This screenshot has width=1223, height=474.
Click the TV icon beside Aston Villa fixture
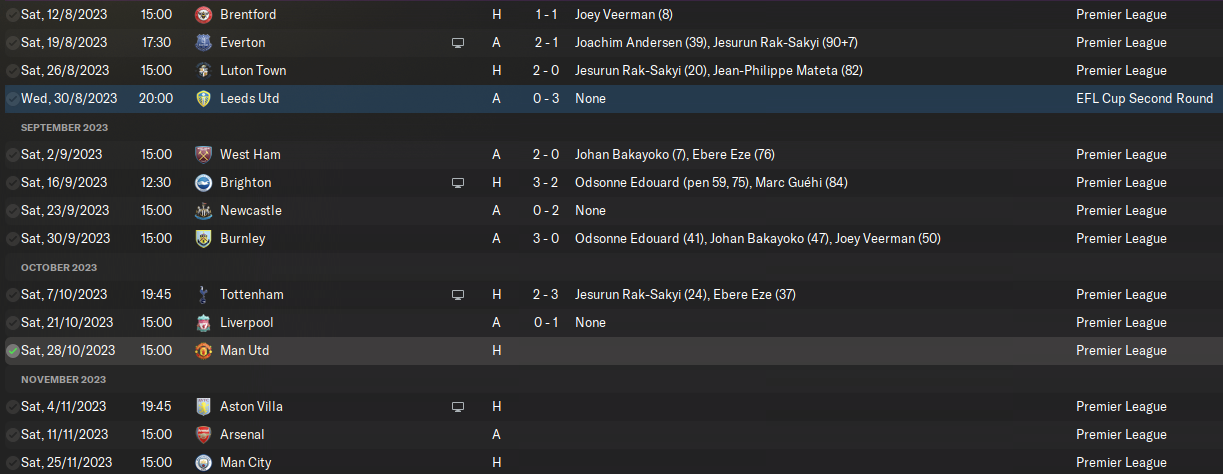[458, 407]
